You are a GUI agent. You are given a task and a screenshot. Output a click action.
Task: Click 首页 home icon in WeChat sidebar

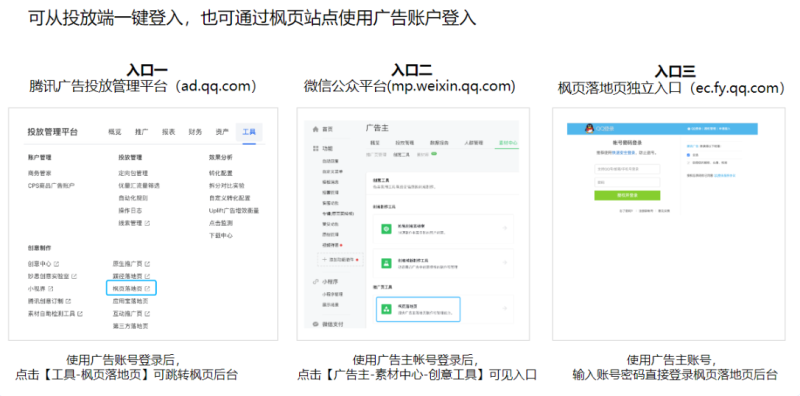point(315,130)
